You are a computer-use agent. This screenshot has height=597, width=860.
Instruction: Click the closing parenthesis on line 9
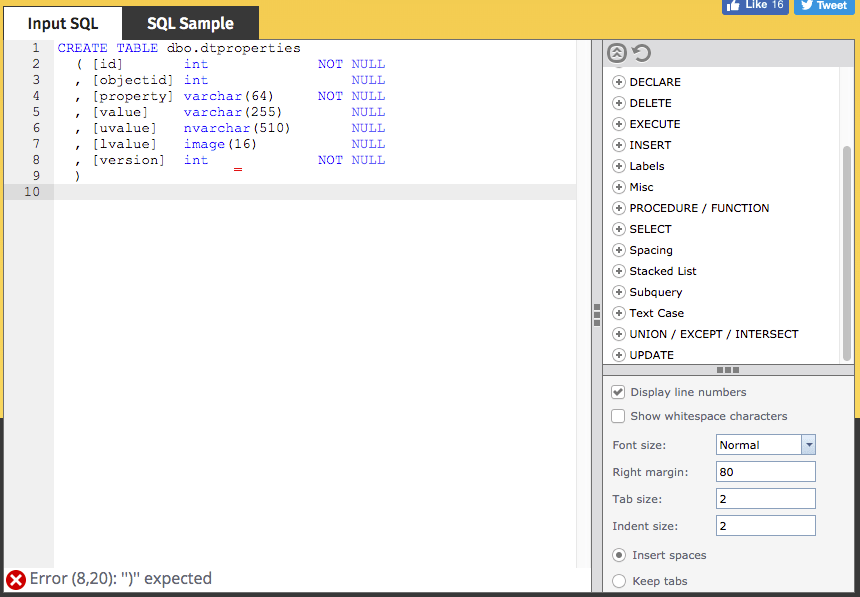[77, 176]
